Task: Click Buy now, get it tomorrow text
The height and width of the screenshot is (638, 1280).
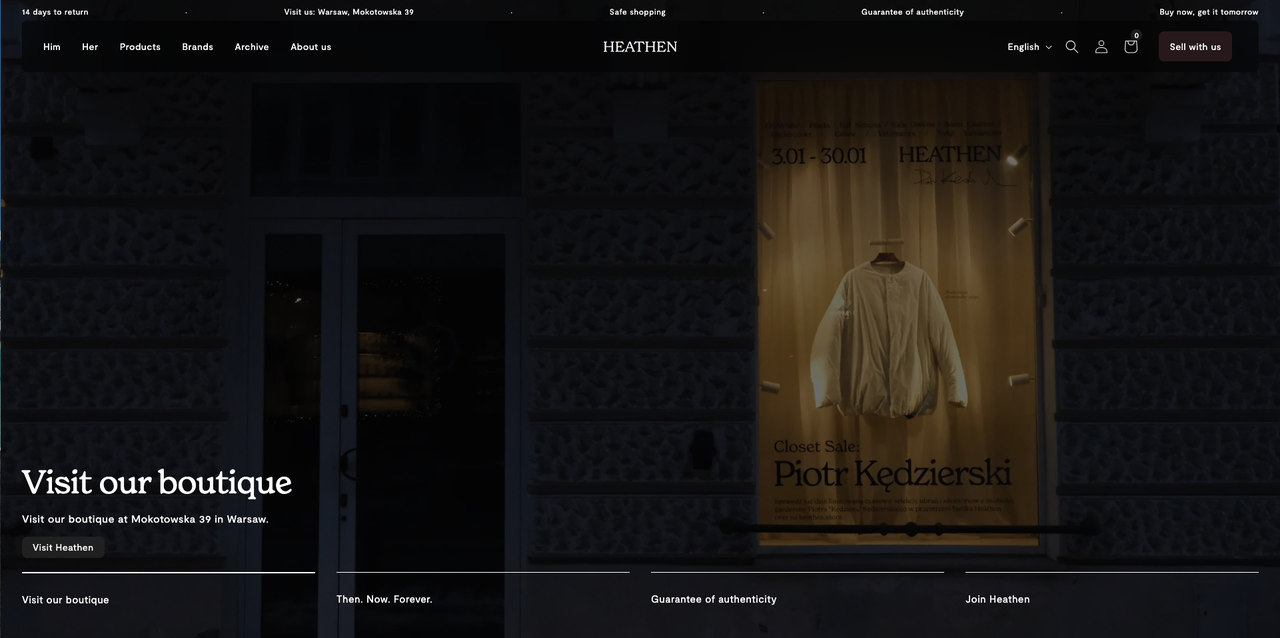Action: (1209, 12)
